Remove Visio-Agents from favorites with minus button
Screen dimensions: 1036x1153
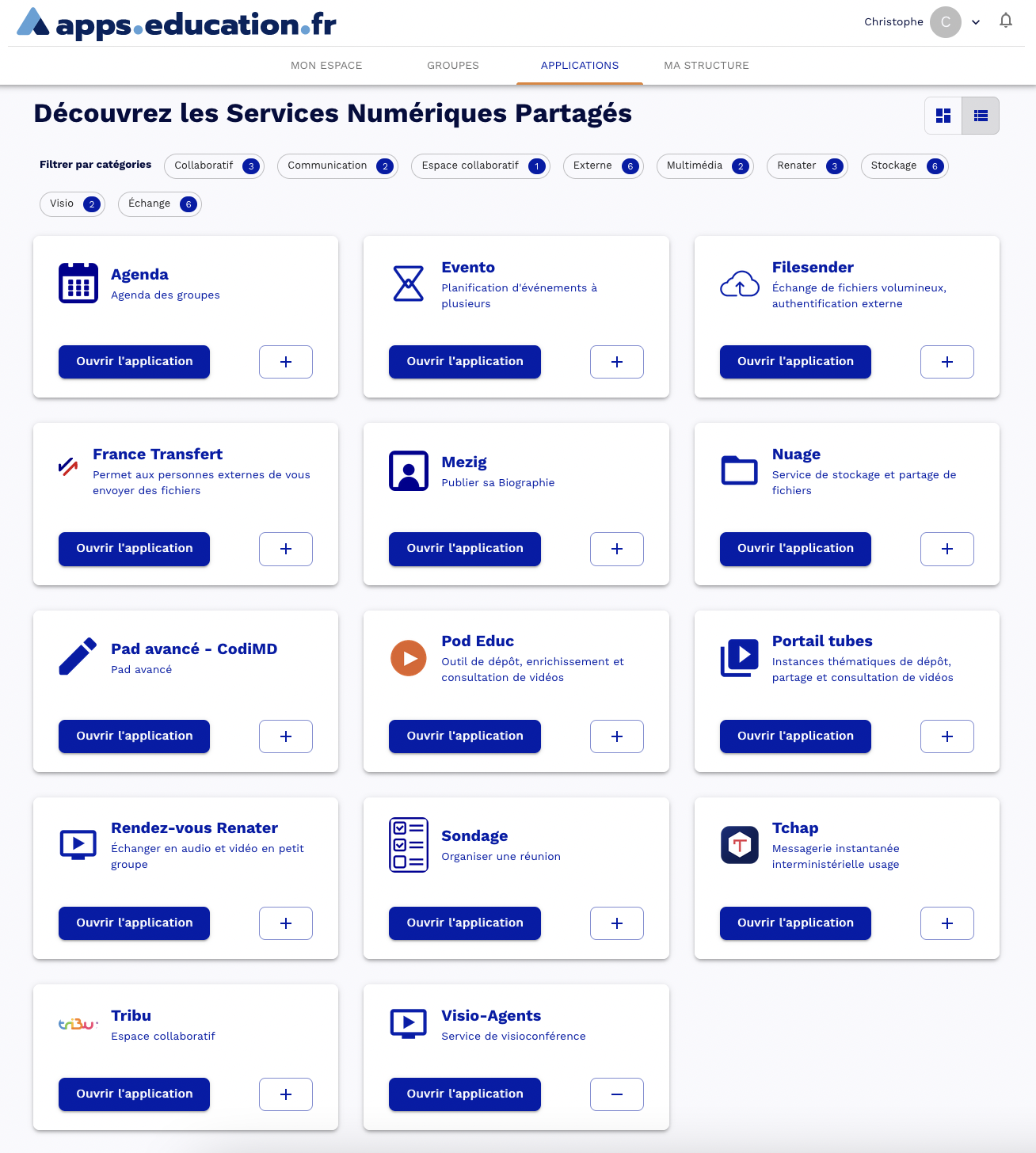[x=617, y=1094]
